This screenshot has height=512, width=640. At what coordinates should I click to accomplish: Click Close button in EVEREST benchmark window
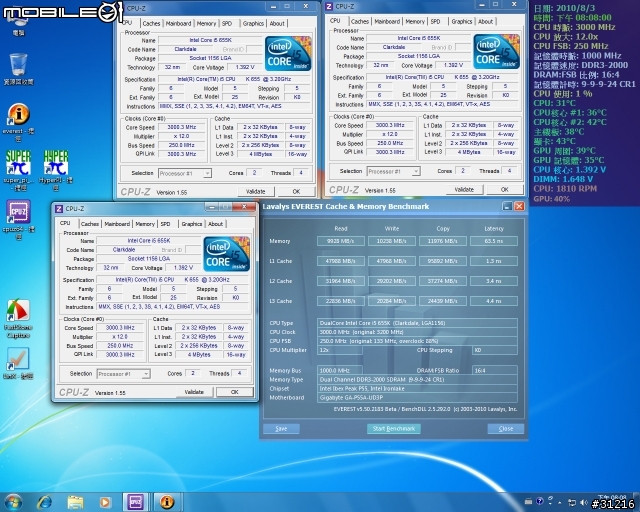tap(506, 428)
